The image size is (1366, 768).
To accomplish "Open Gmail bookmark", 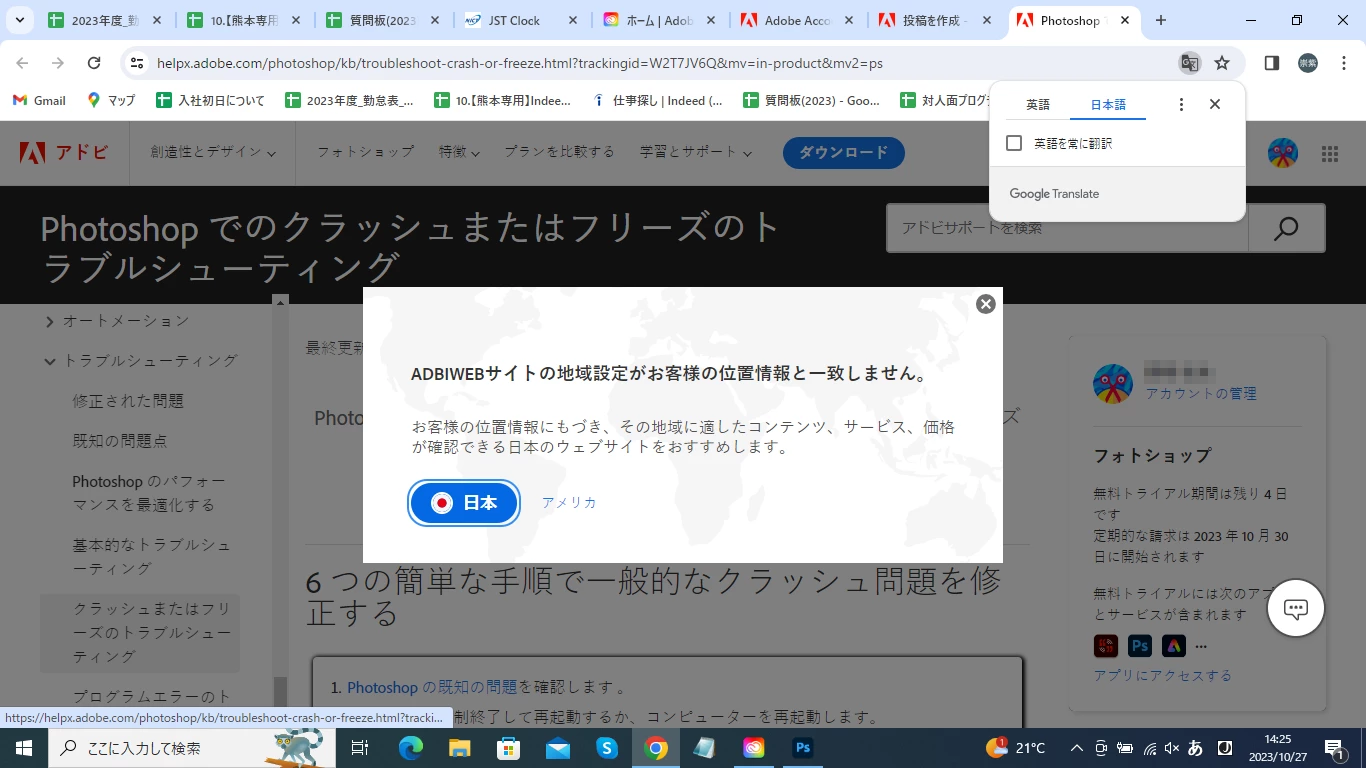I will click(x=40, y=100).
